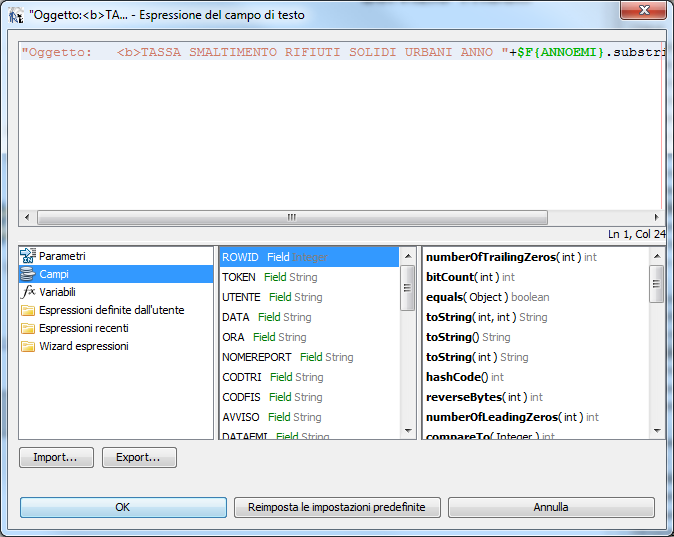The height and width of the screenshot is (537, 674).
Task: Click Reimposta le impostazioni predefinite button
Action: (337, 507)
